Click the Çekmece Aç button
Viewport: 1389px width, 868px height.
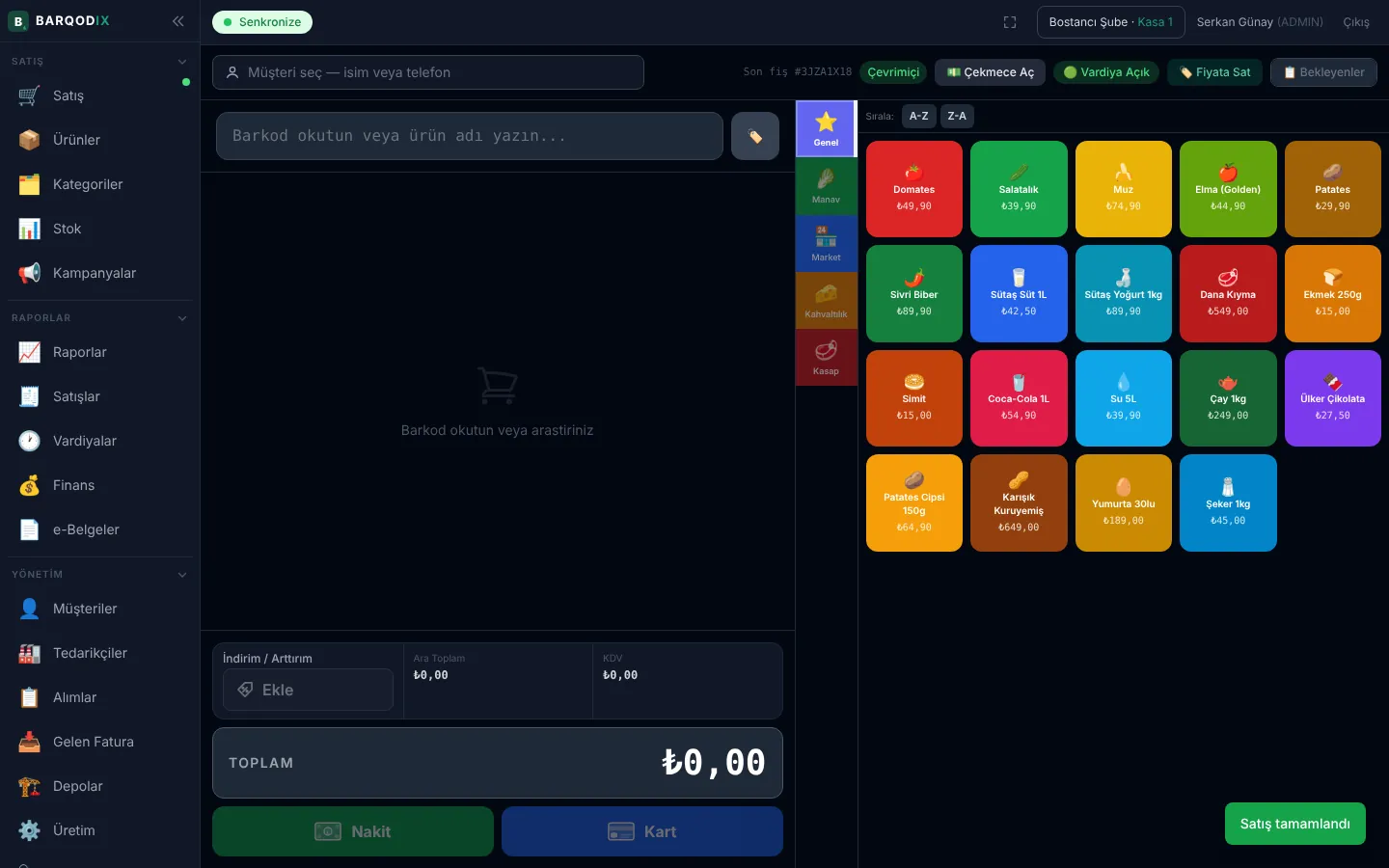[x=990, y=72]
